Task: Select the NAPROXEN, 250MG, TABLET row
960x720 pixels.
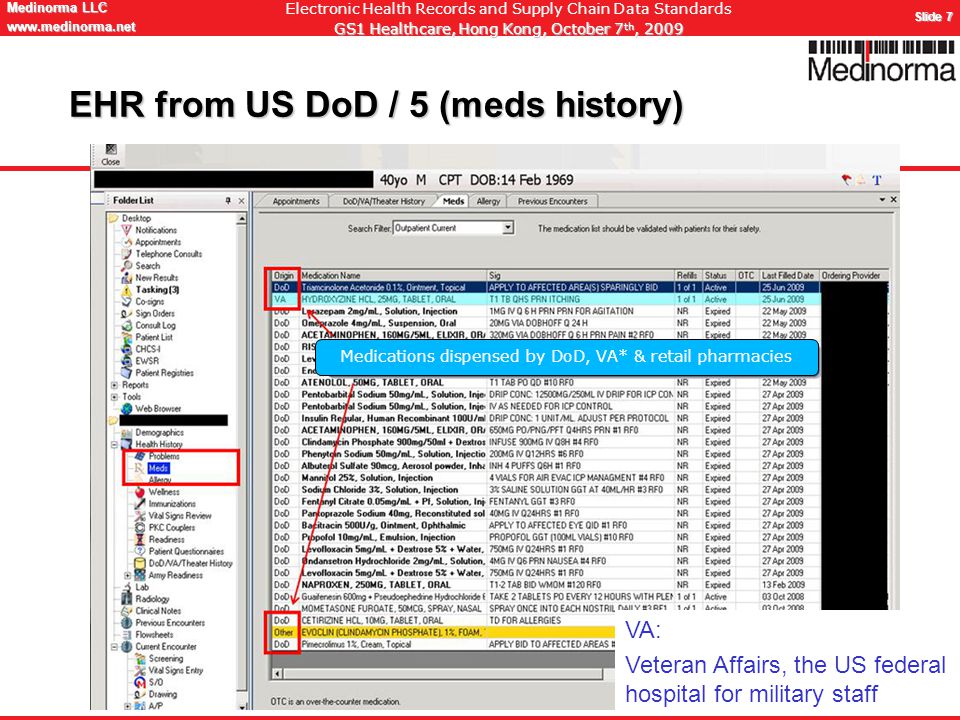Action: click(546, 585)
